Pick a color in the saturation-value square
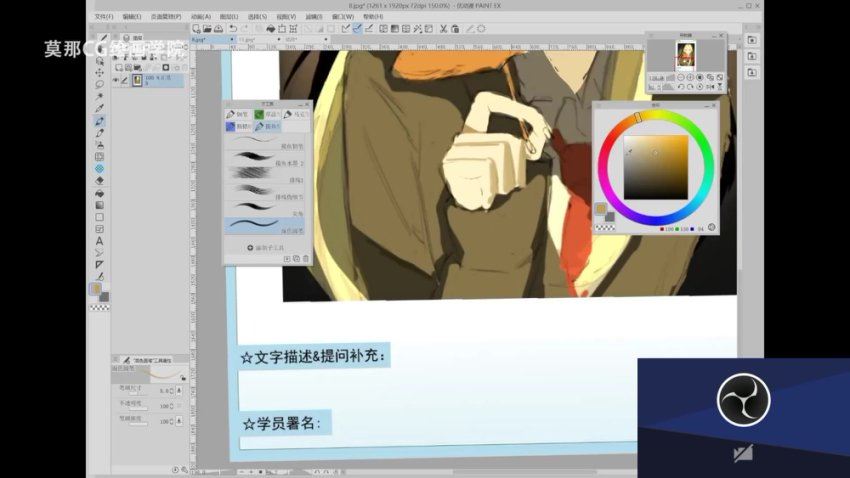The width and height of the screenshot is (850, 478). (x=655, y=167)
